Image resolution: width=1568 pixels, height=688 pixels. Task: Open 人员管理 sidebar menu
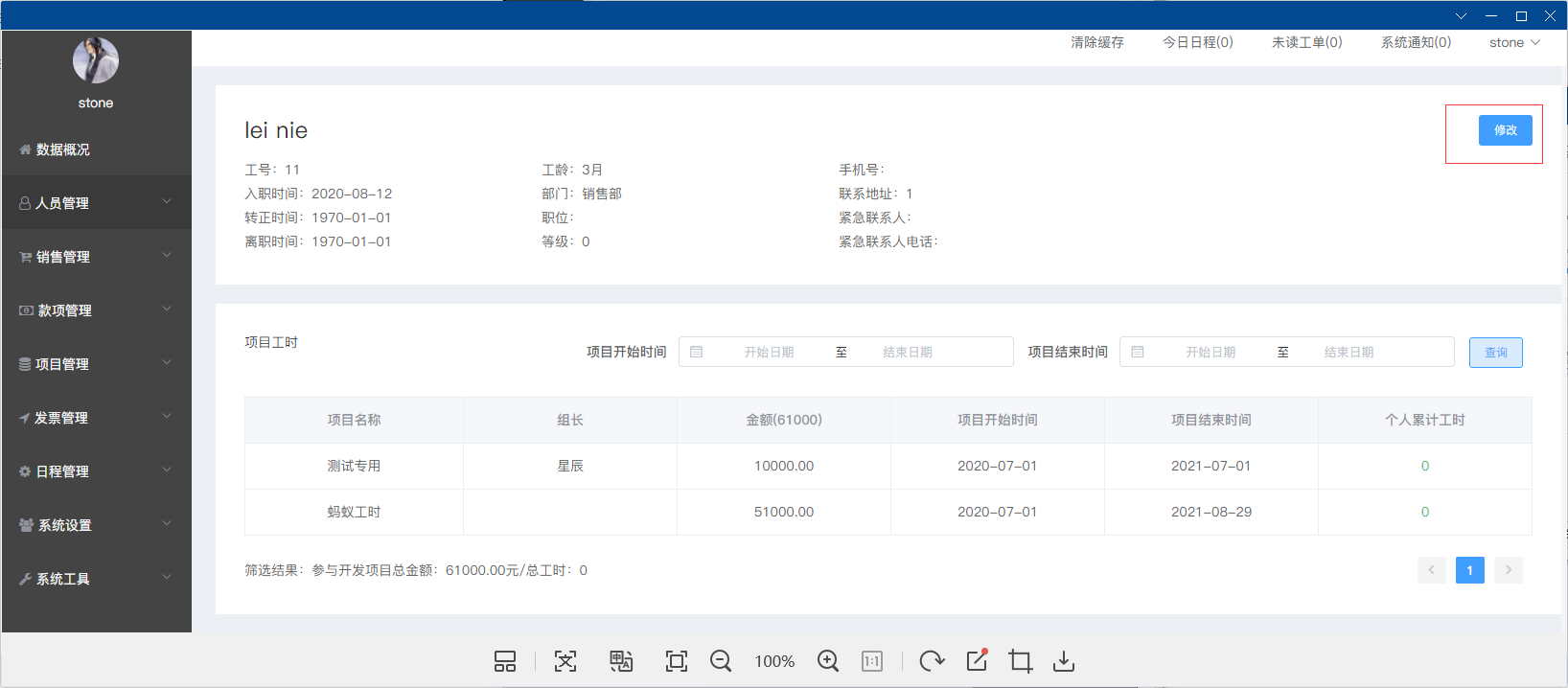(96, 203)
